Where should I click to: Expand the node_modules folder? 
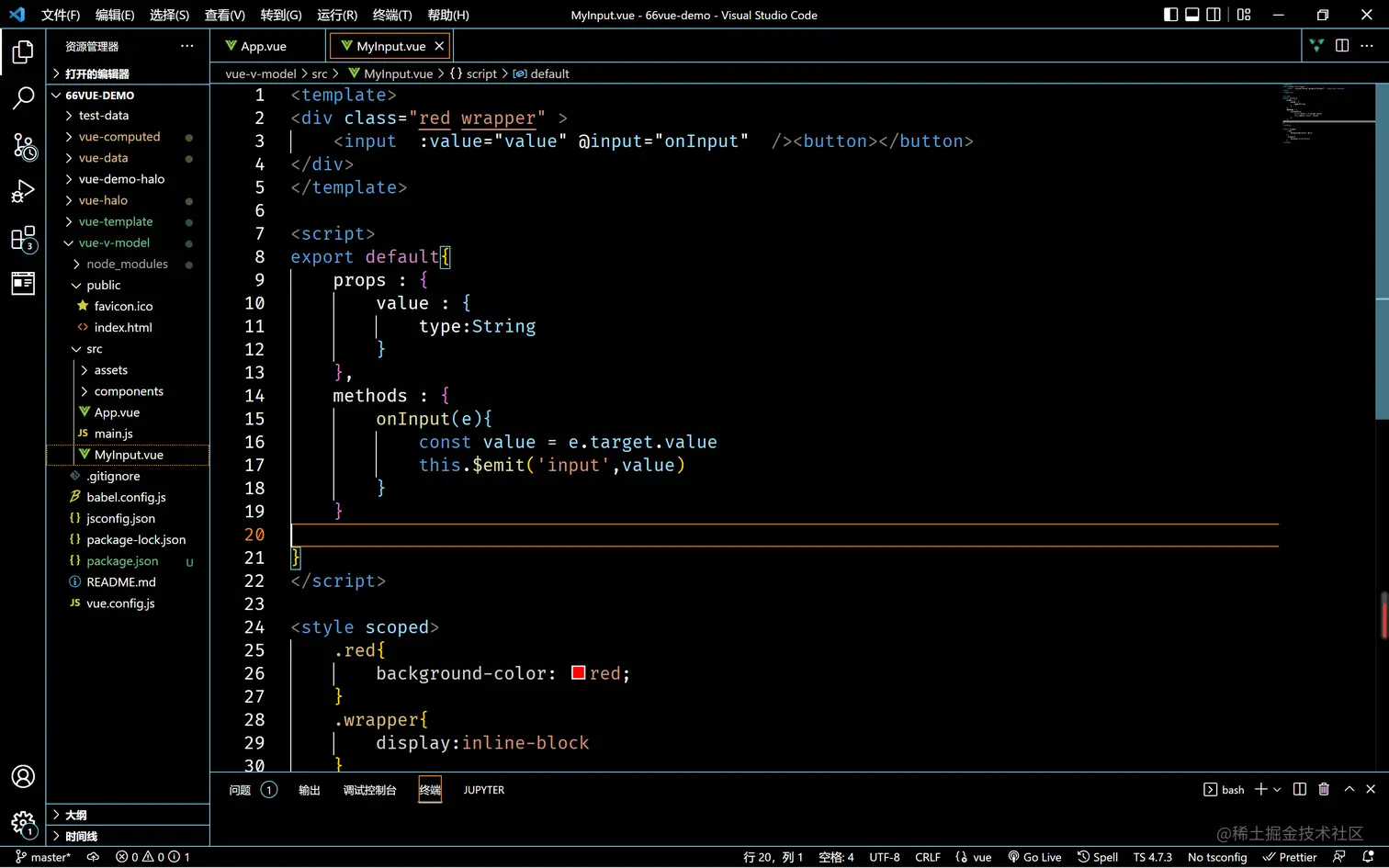click(x=129, y=264)
